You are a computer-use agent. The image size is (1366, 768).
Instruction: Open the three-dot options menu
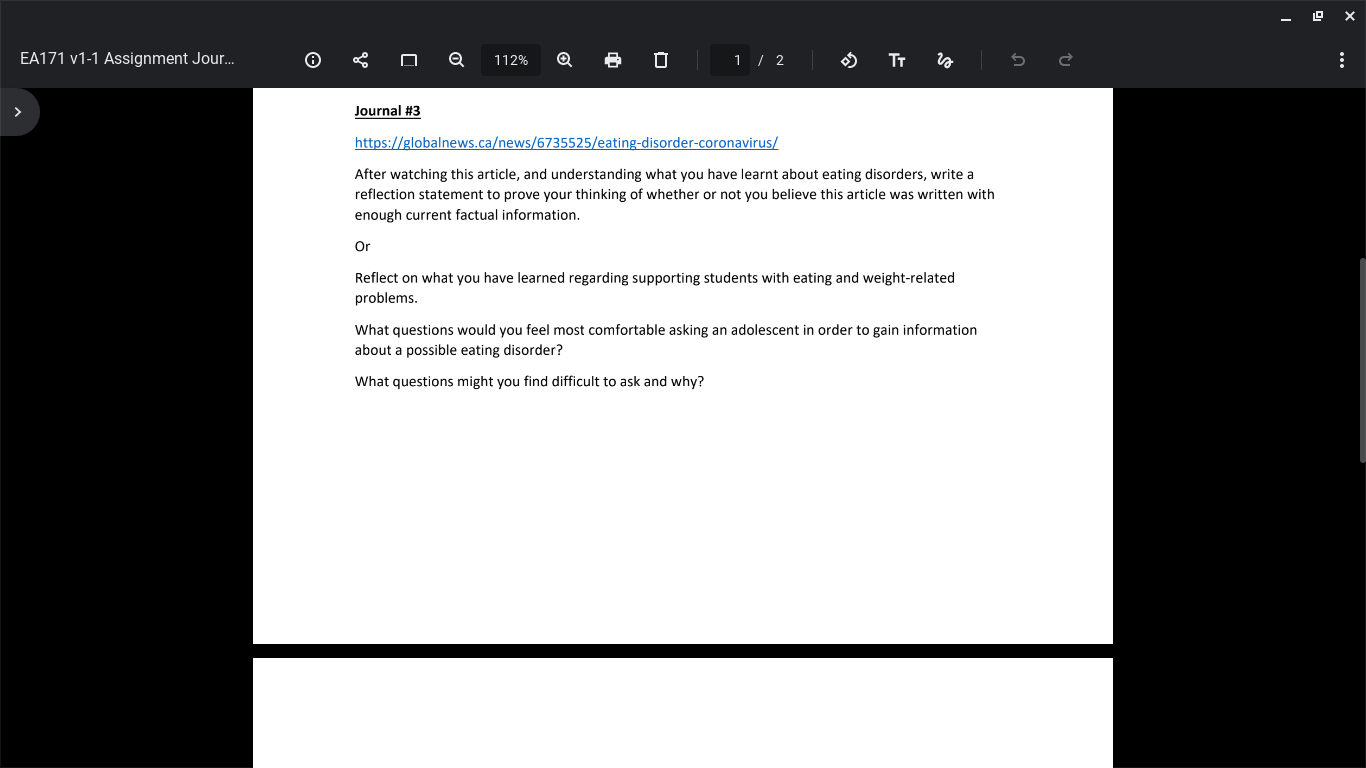tap(1342, 60)
